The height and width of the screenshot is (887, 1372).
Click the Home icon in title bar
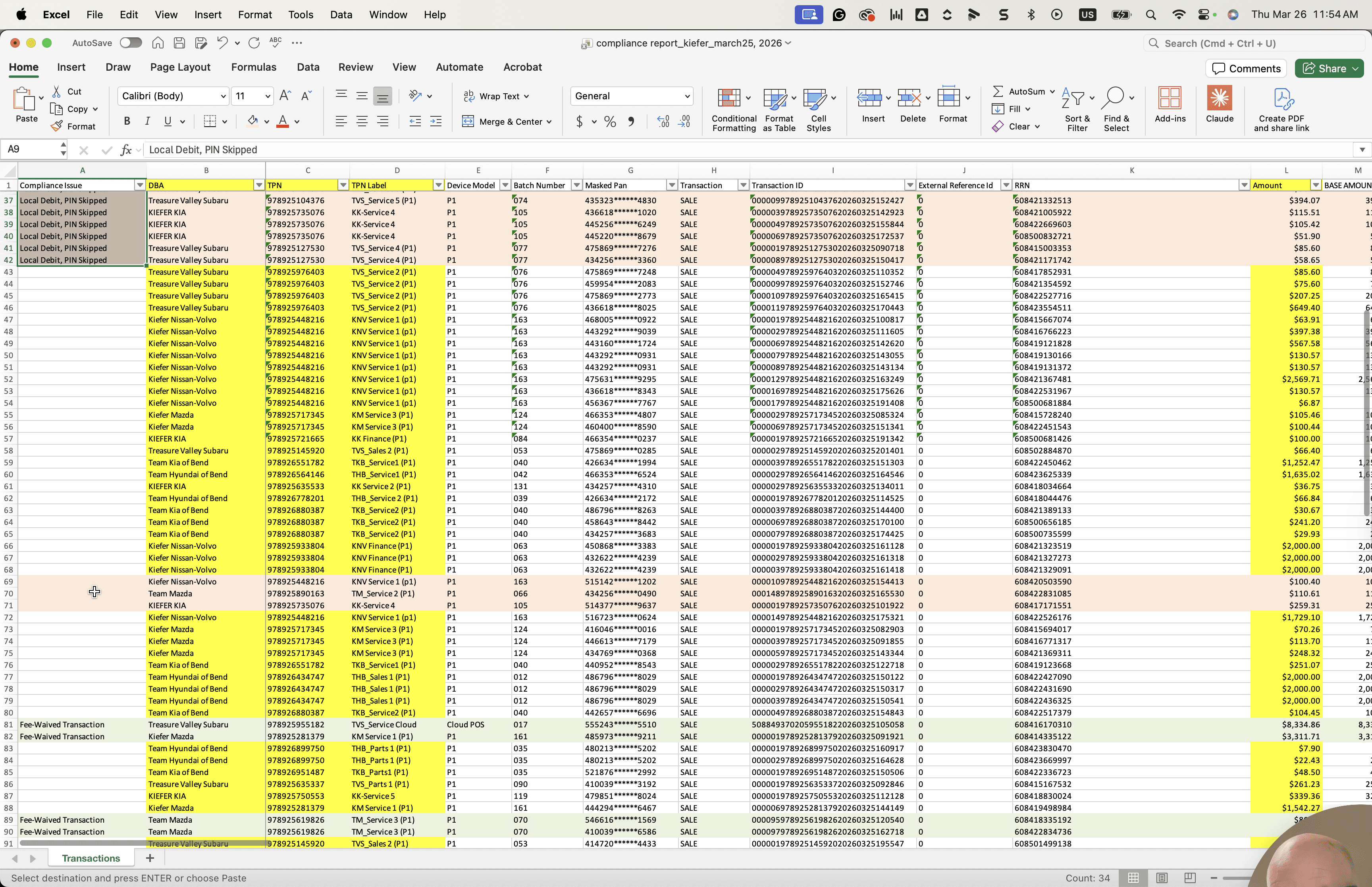(x=158, y=42)
